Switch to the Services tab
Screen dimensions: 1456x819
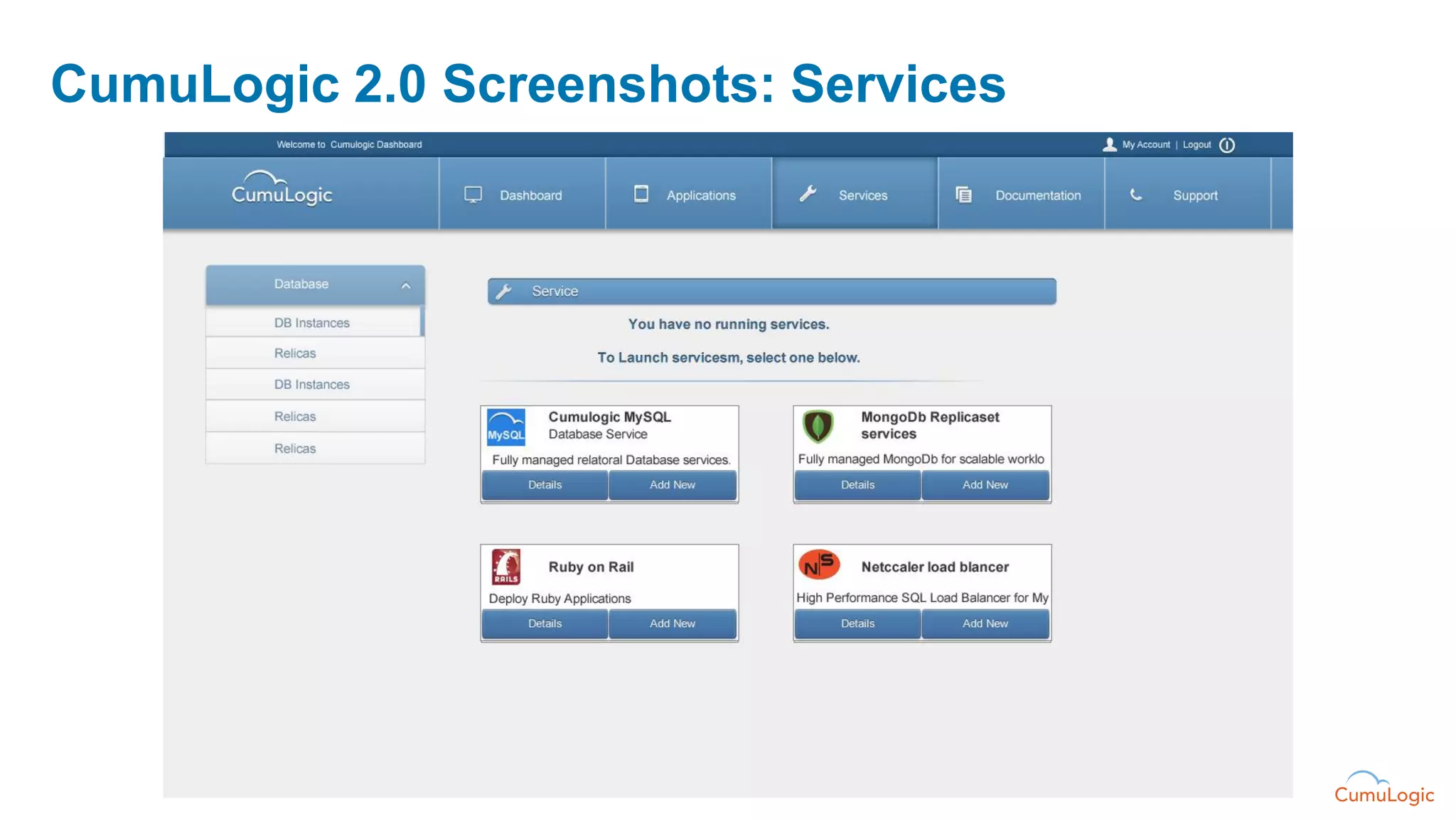(855, 195)
